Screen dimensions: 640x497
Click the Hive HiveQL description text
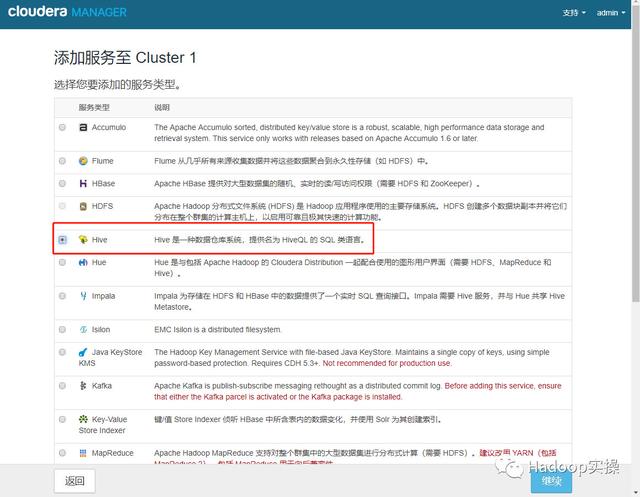(x=260, y=240)
